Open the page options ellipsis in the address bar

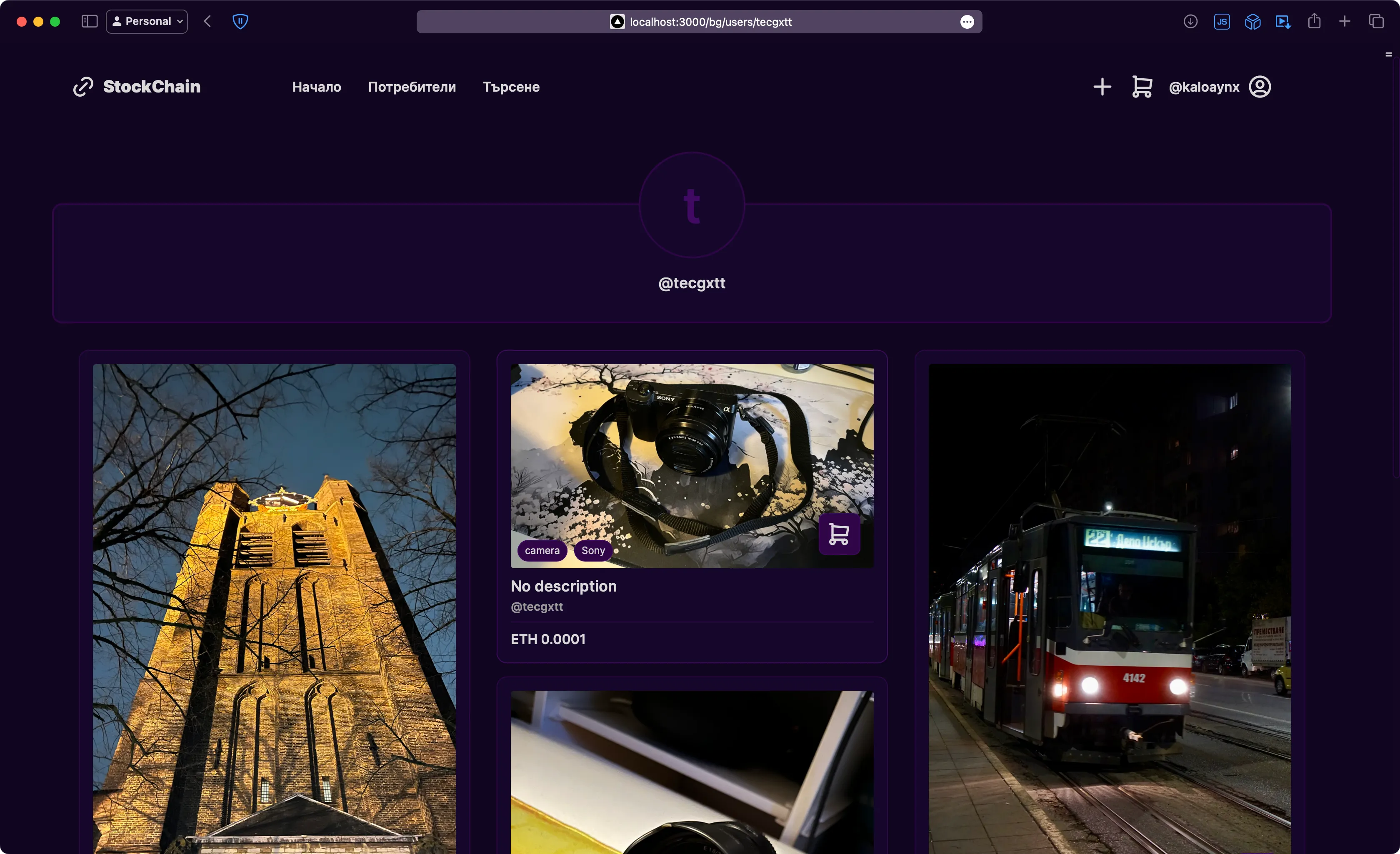(967, 22)
